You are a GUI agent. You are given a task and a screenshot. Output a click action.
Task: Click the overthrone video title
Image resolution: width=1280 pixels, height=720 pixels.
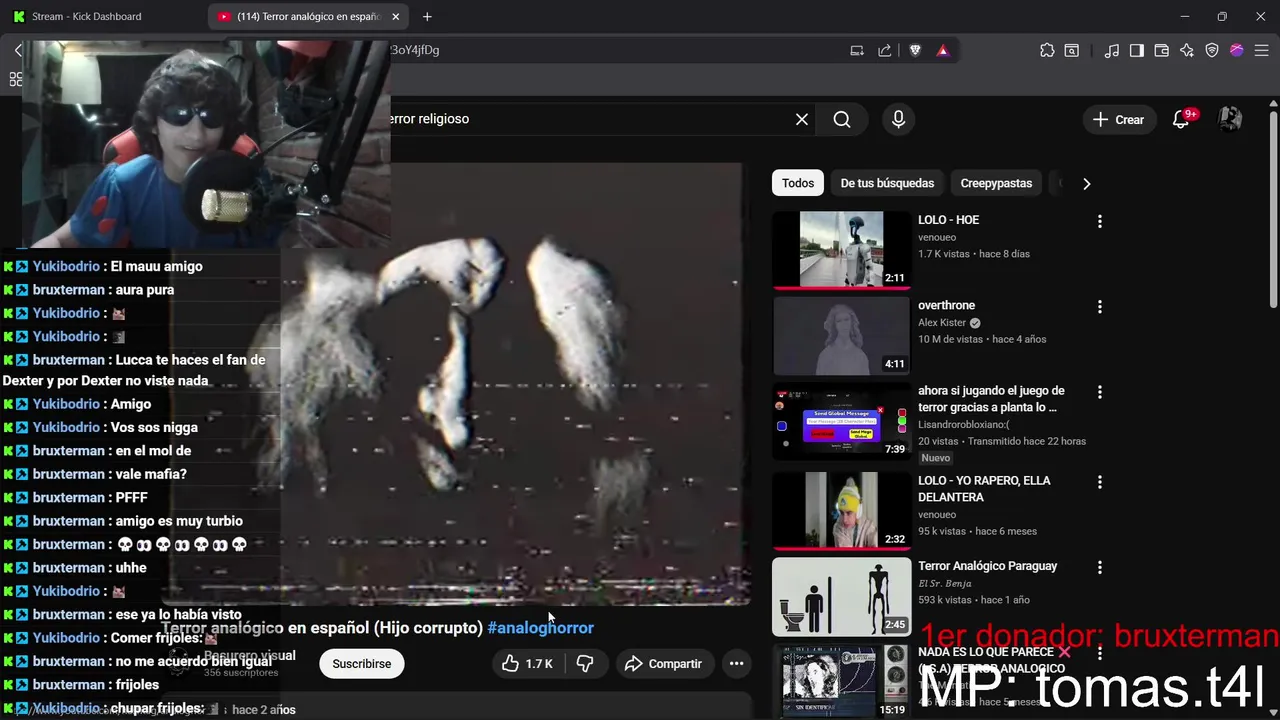click(x=946, y=305)
